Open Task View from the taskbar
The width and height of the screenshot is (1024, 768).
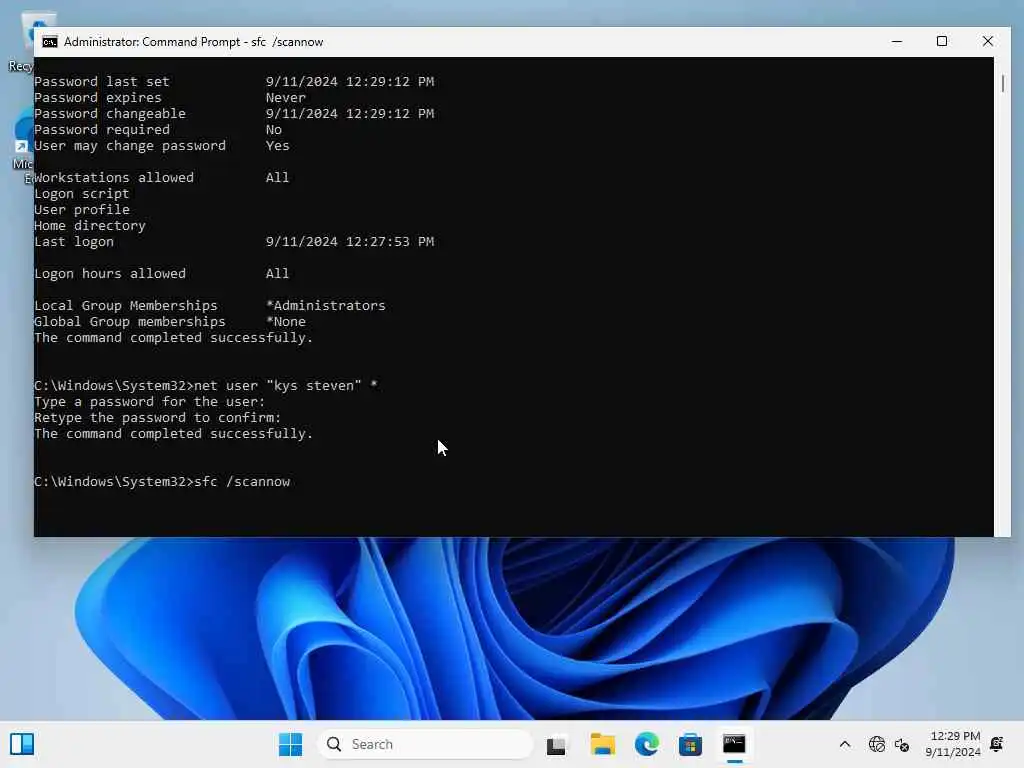[x=556, y=744]
